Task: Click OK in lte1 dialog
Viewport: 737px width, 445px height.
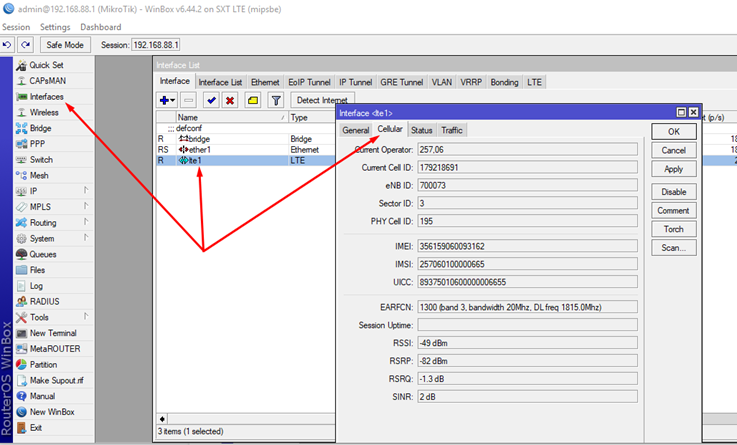Action: coord(674,132)
